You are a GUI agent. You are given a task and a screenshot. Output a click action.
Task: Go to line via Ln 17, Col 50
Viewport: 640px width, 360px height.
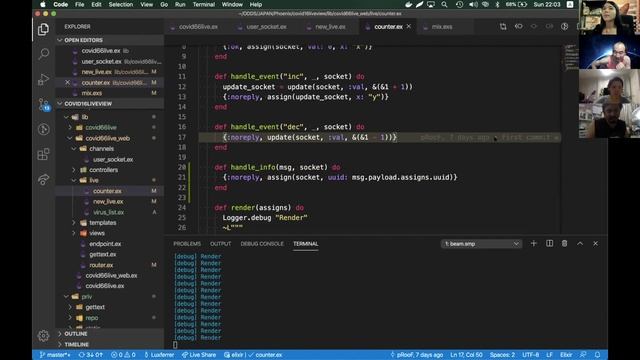point(467,355)
